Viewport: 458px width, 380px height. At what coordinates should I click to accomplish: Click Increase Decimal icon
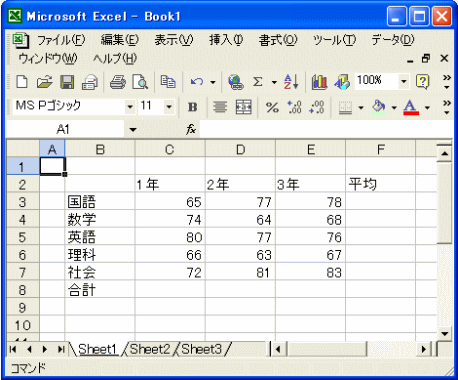pos(294,107)
